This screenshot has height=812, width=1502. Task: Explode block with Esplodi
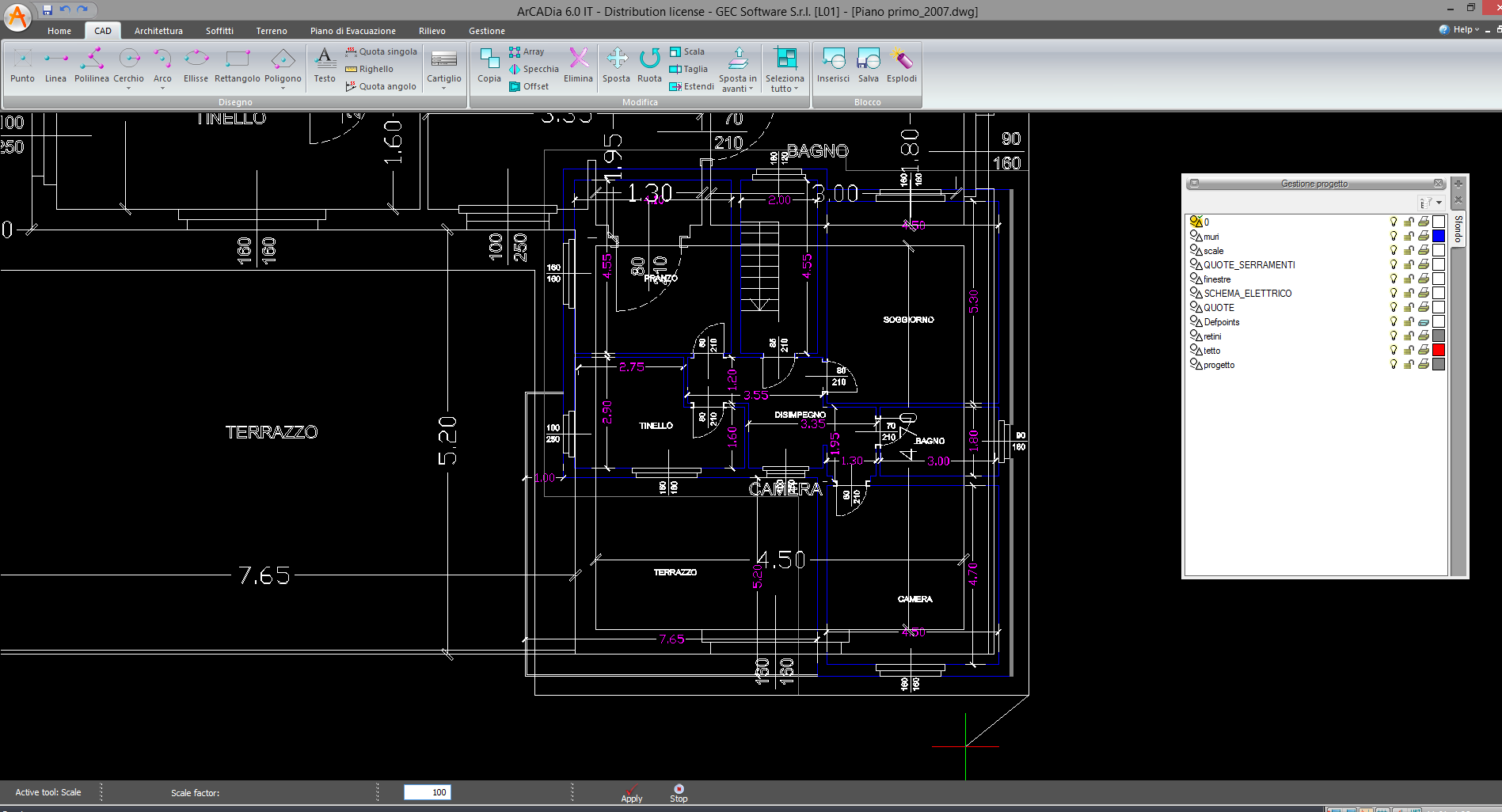tap(902, 65)
